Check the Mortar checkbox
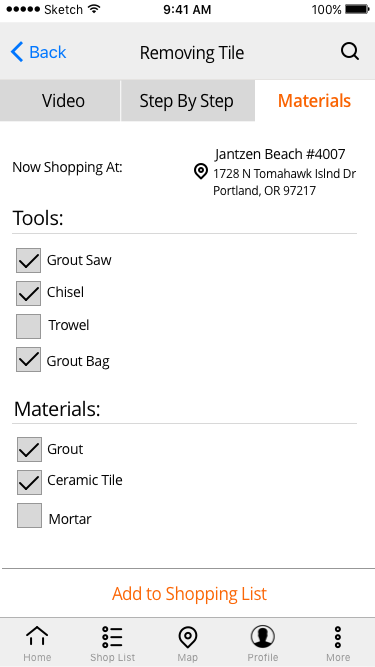The height and width of the screenshot is (667, 375). [29, 516]
